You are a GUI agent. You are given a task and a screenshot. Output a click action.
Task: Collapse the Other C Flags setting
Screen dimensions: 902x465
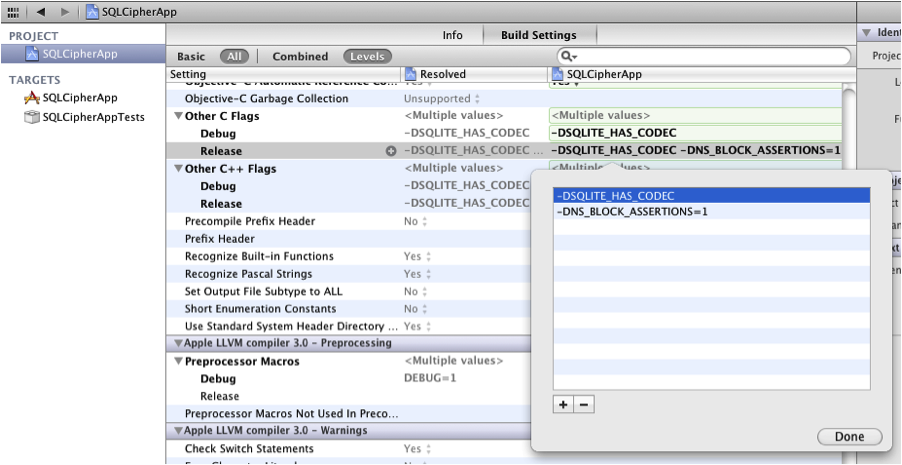178,116
